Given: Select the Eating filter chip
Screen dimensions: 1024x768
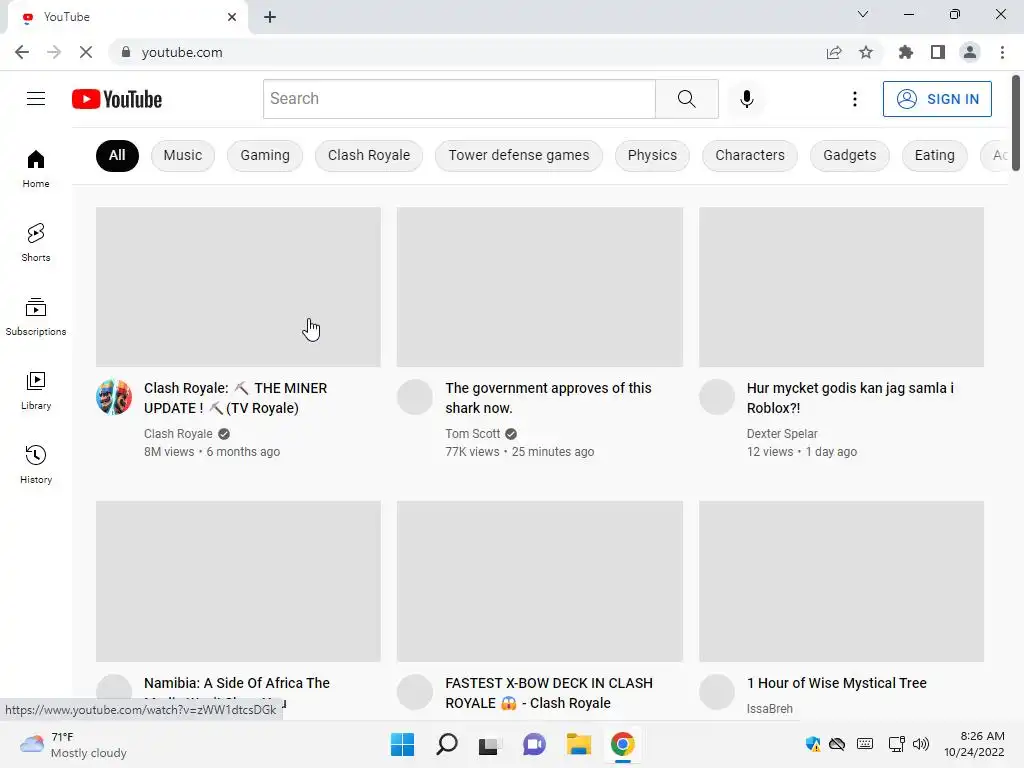Looking at the screenshot, I should [x=935, y=155].
